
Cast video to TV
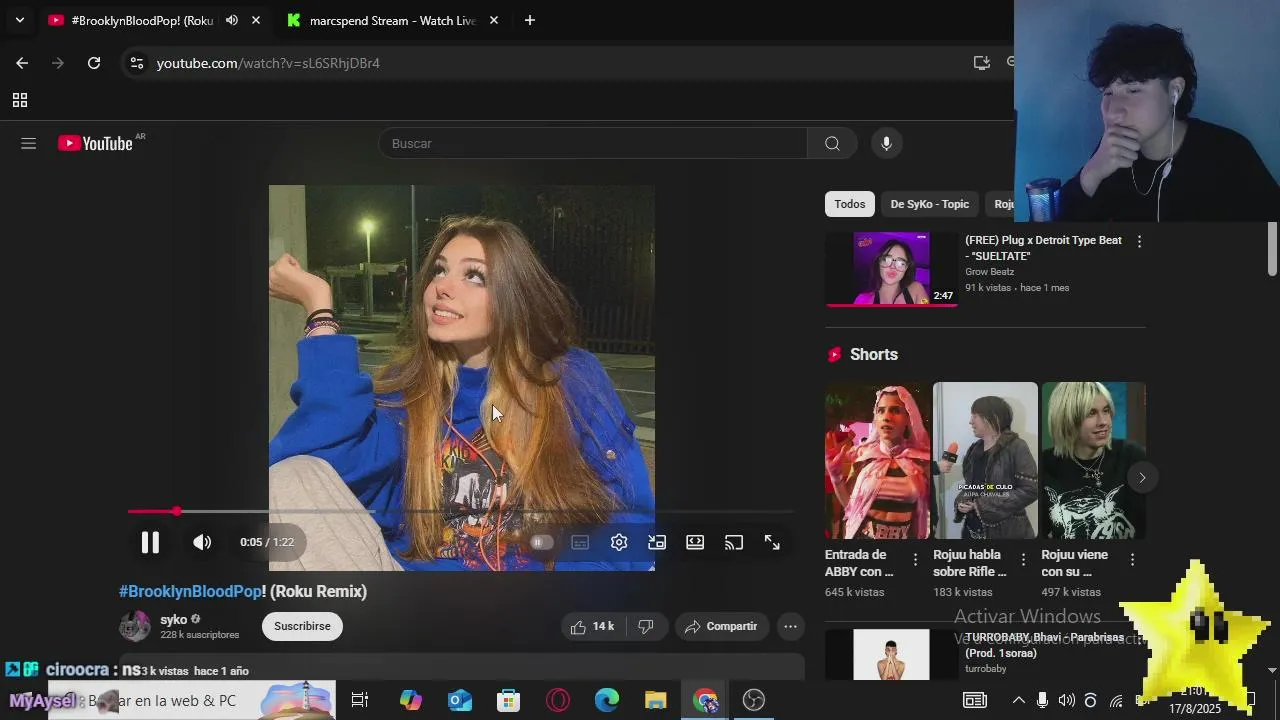click(x=734, y=542)
